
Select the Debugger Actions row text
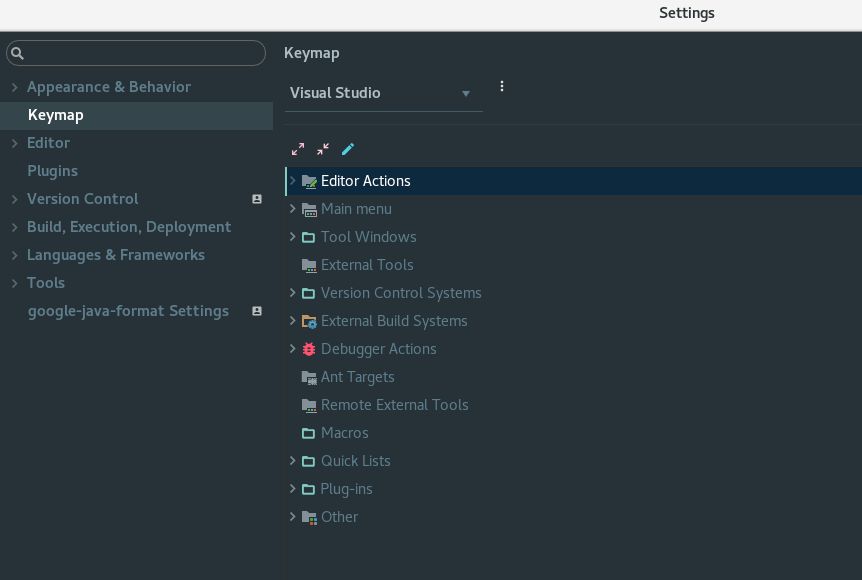(379, 349)
